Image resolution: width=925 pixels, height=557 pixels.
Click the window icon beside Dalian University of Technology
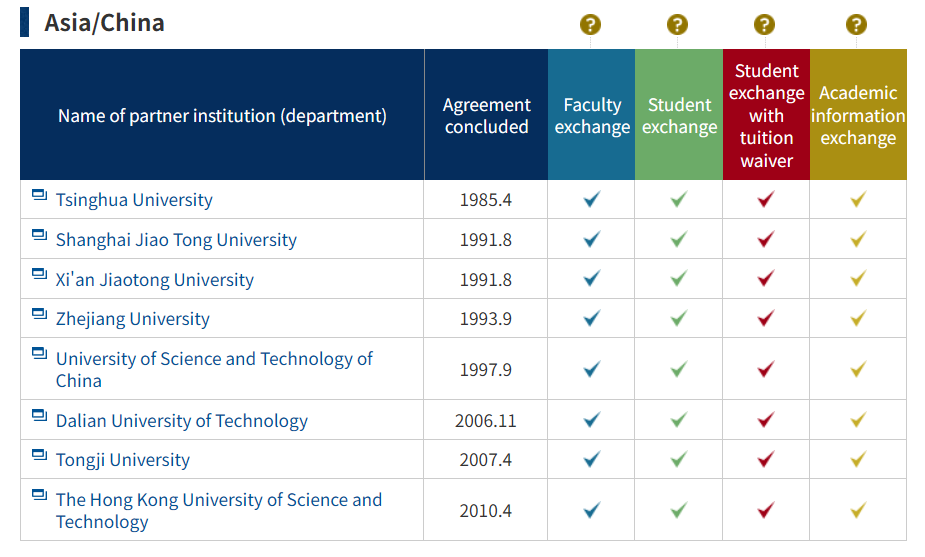point(40,415)
